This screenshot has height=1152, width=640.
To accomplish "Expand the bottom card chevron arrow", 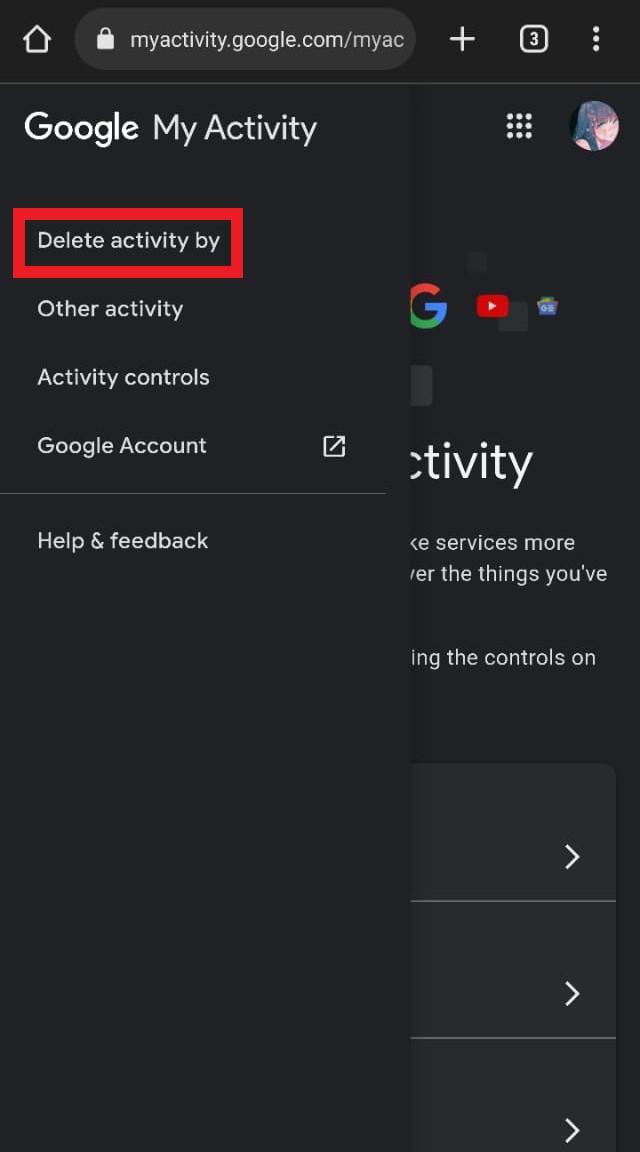I will [572, 1129].
